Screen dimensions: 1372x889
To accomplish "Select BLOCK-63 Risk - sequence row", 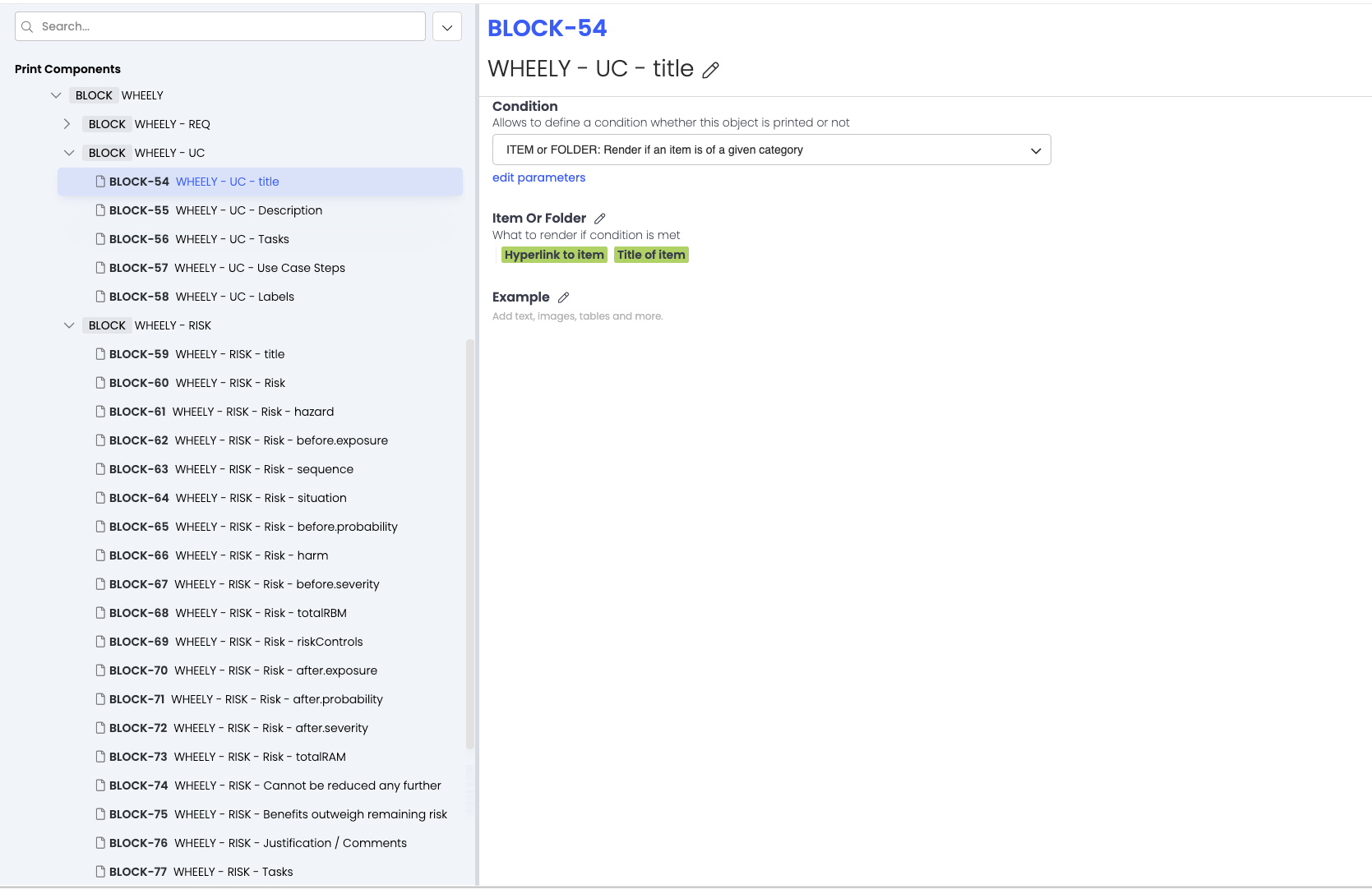I will coord(261,469).
